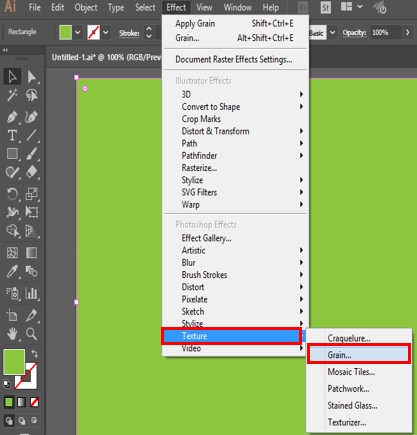This screenshot has width=417, height=435.
Task: Pick the Eraser tool
Action: tap(32, 172)
